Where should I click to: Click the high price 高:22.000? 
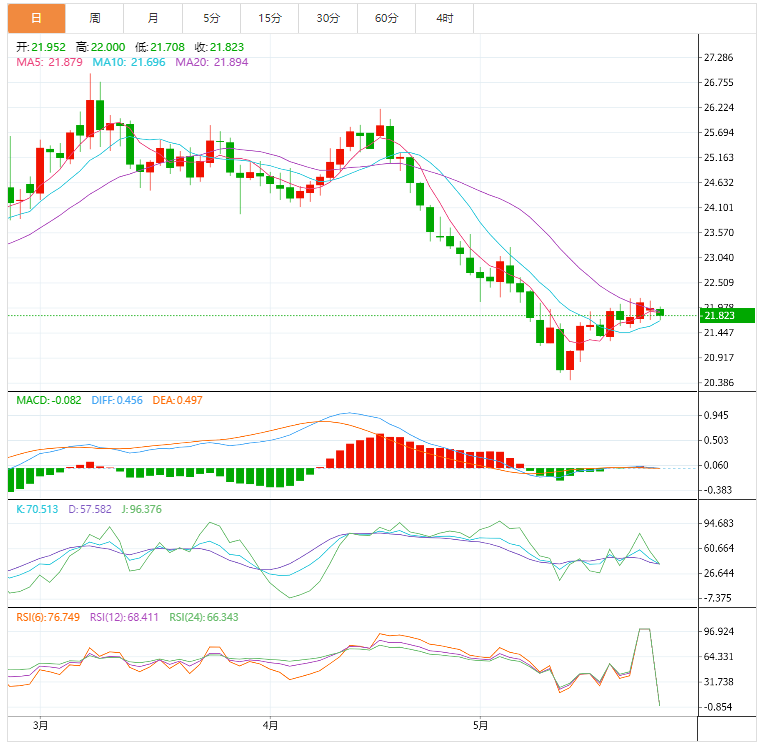coord(100,47)
